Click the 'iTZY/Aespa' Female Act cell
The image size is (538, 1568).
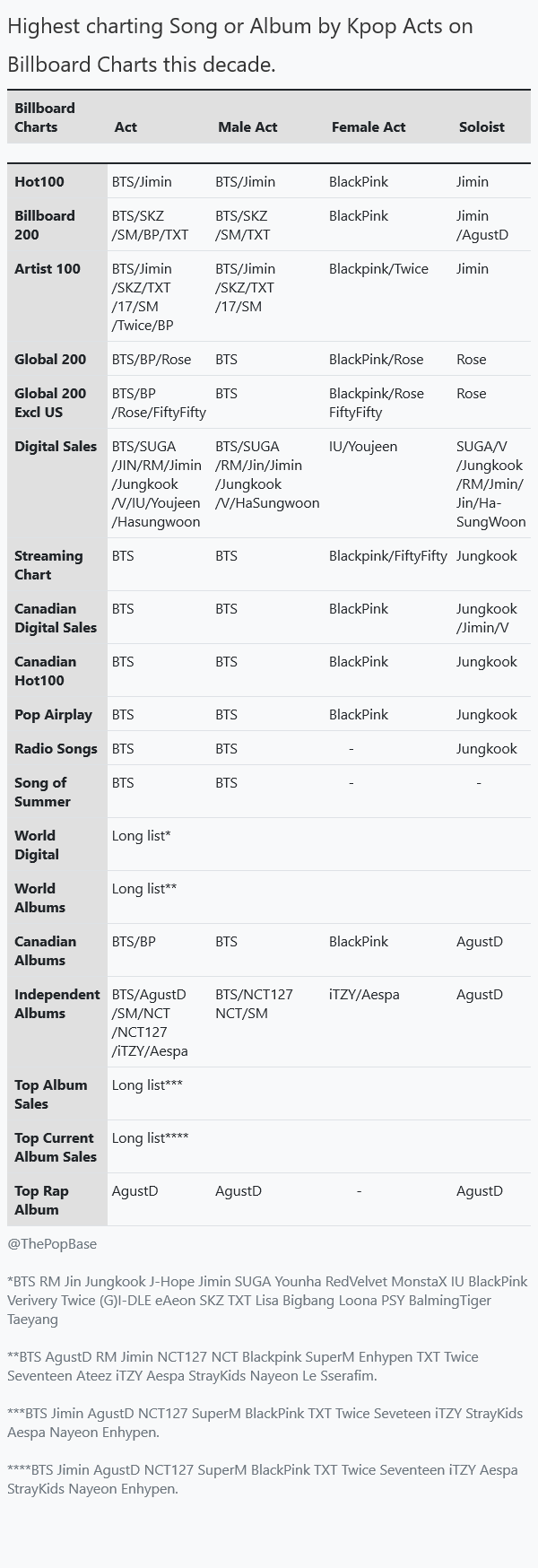point(364,995)
